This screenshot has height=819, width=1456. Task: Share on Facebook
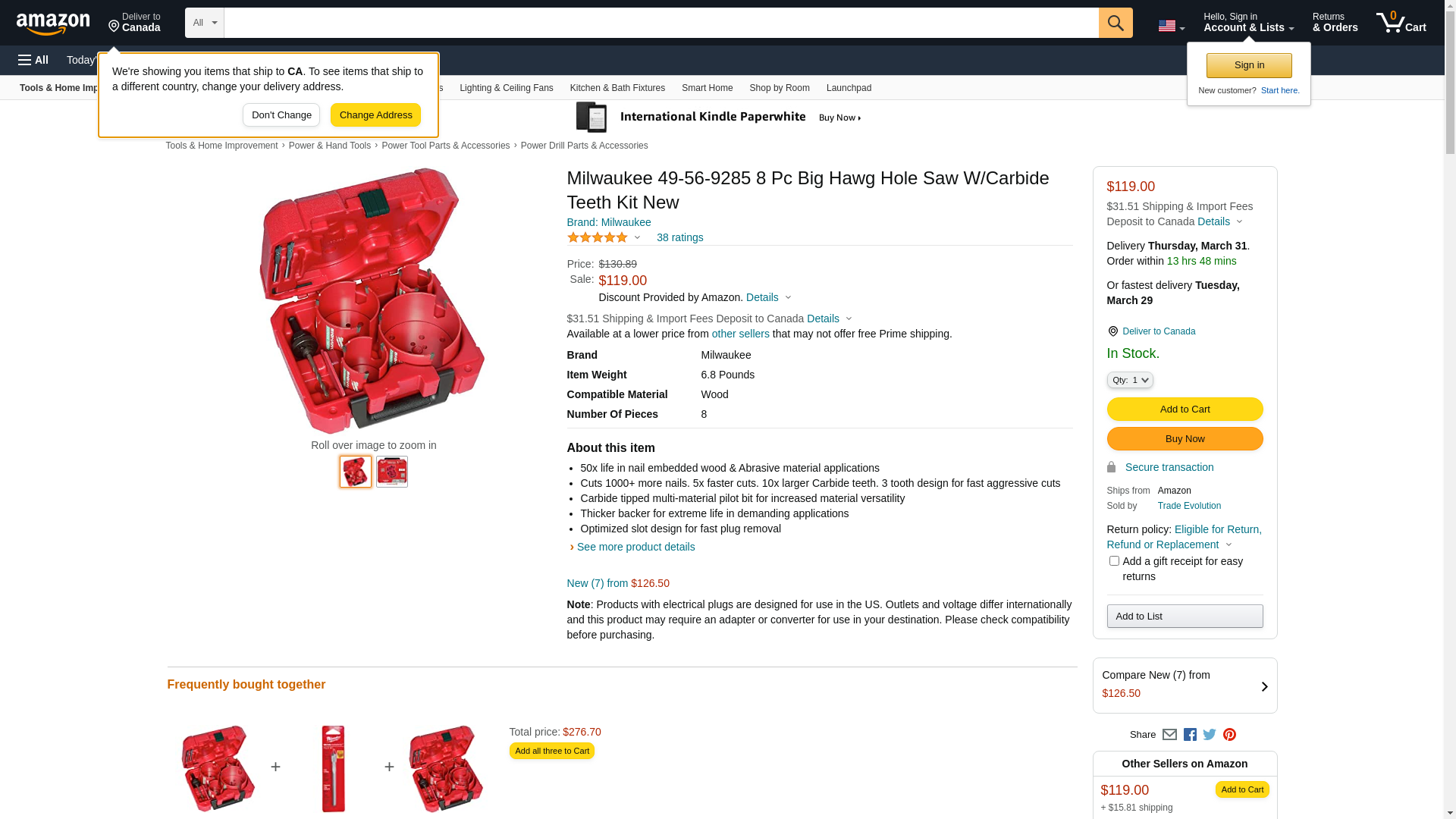[1190, 735]
